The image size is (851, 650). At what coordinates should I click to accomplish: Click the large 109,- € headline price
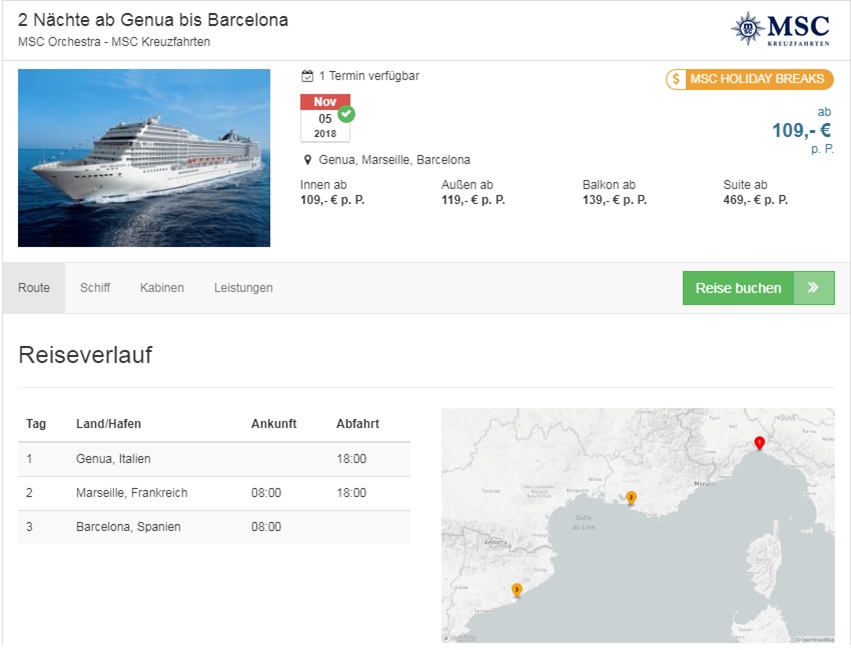coord(801,130)
